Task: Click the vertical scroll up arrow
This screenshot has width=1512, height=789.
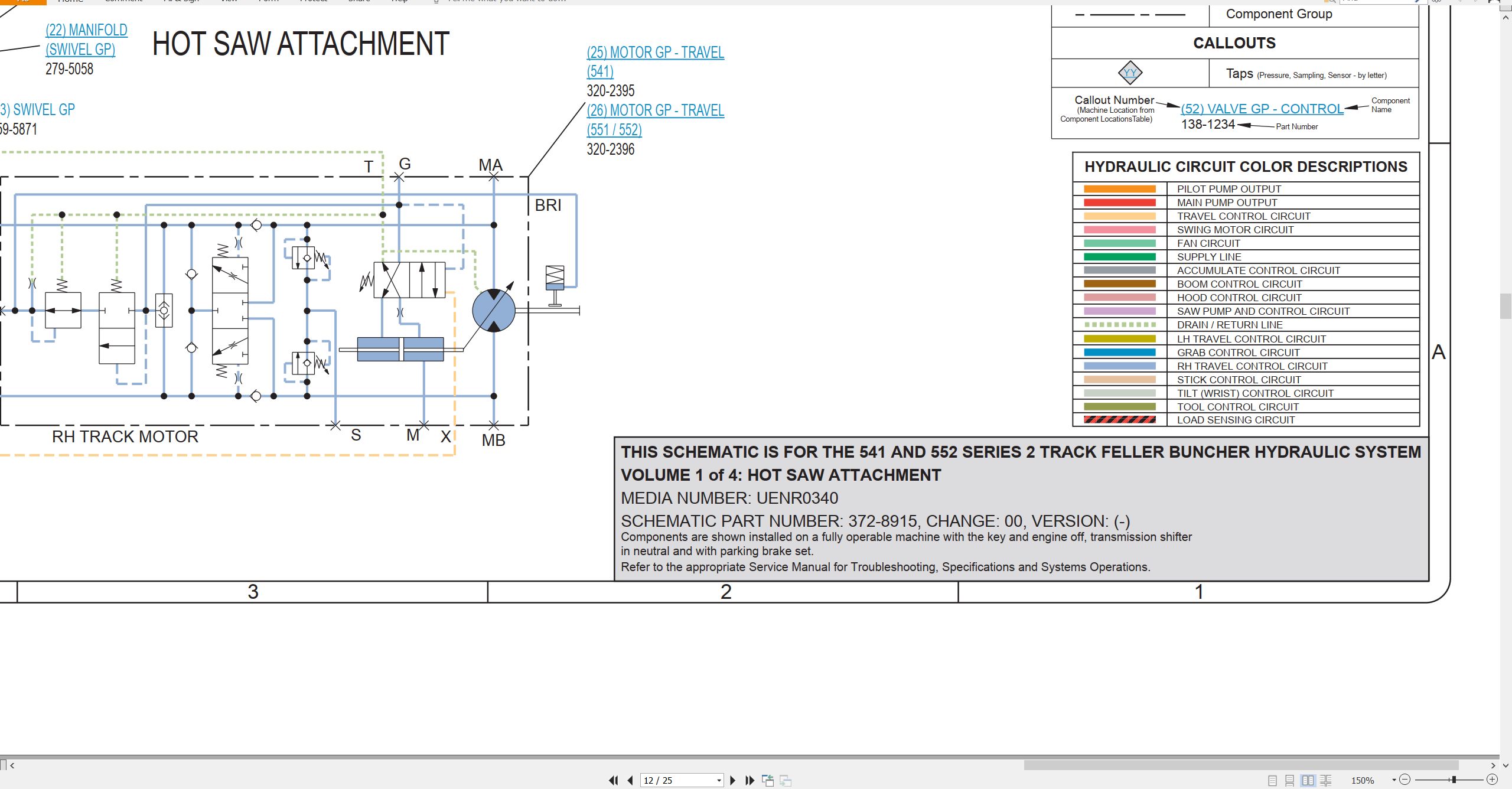Action: pos(1506,18)
